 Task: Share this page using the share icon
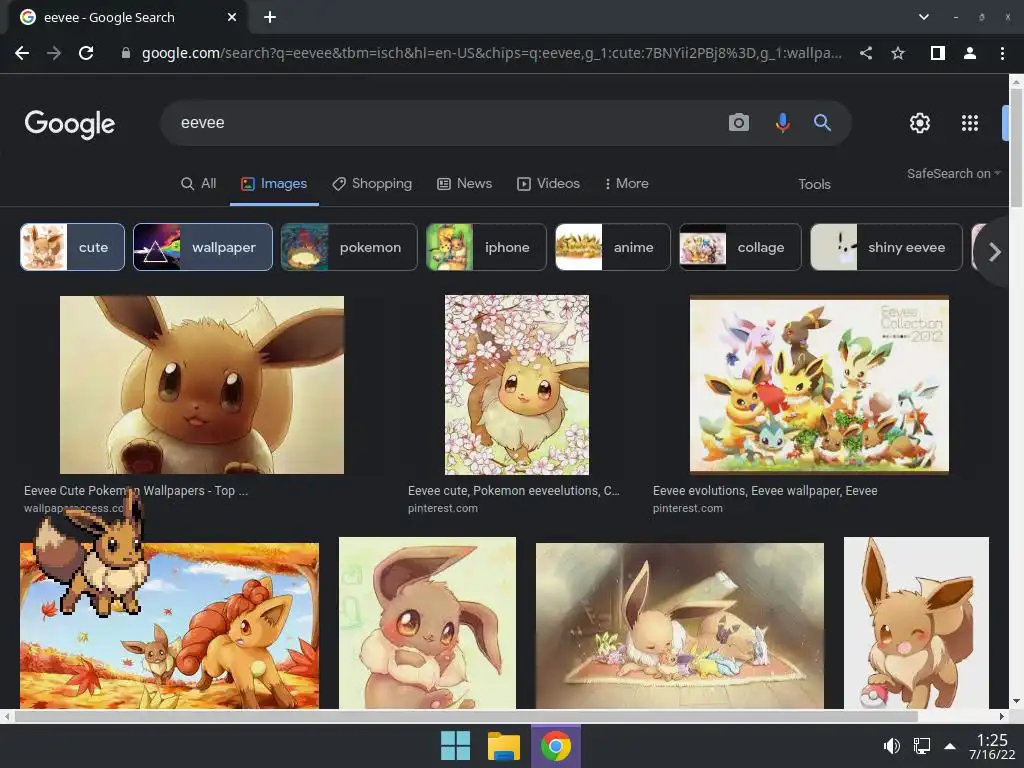[866, 53]
